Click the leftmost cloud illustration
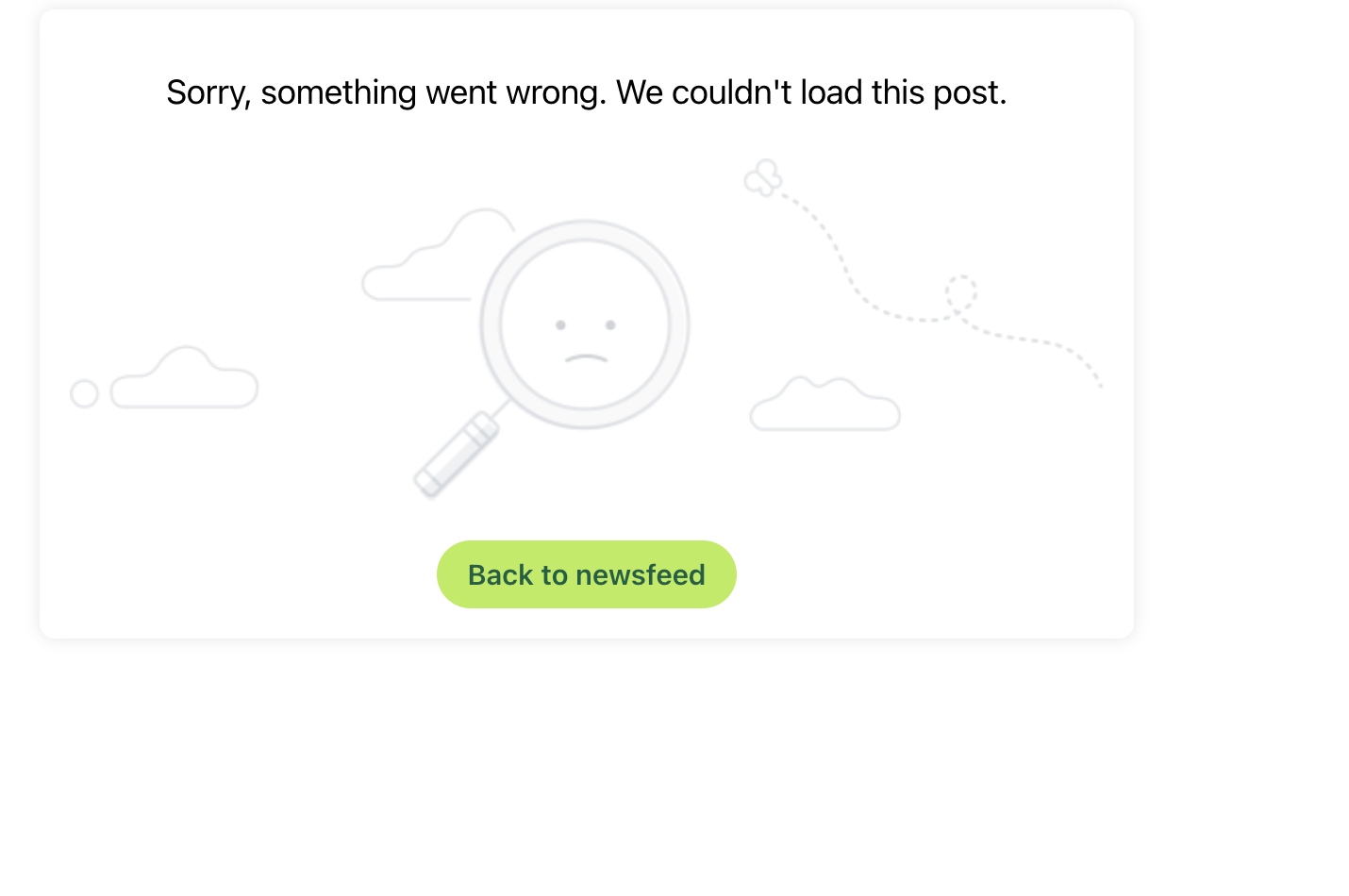1349x896 pixels. coord(185,380)
